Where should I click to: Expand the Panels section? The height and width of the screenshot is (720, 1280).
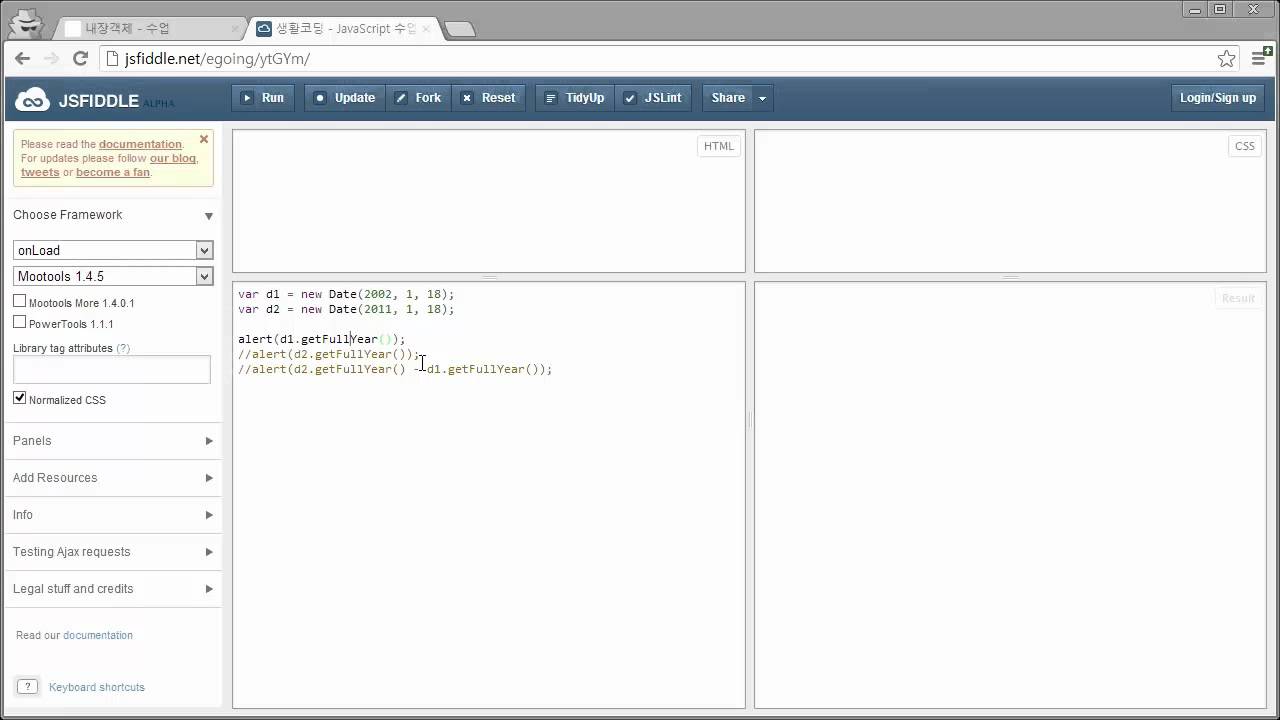pos(113,441)
